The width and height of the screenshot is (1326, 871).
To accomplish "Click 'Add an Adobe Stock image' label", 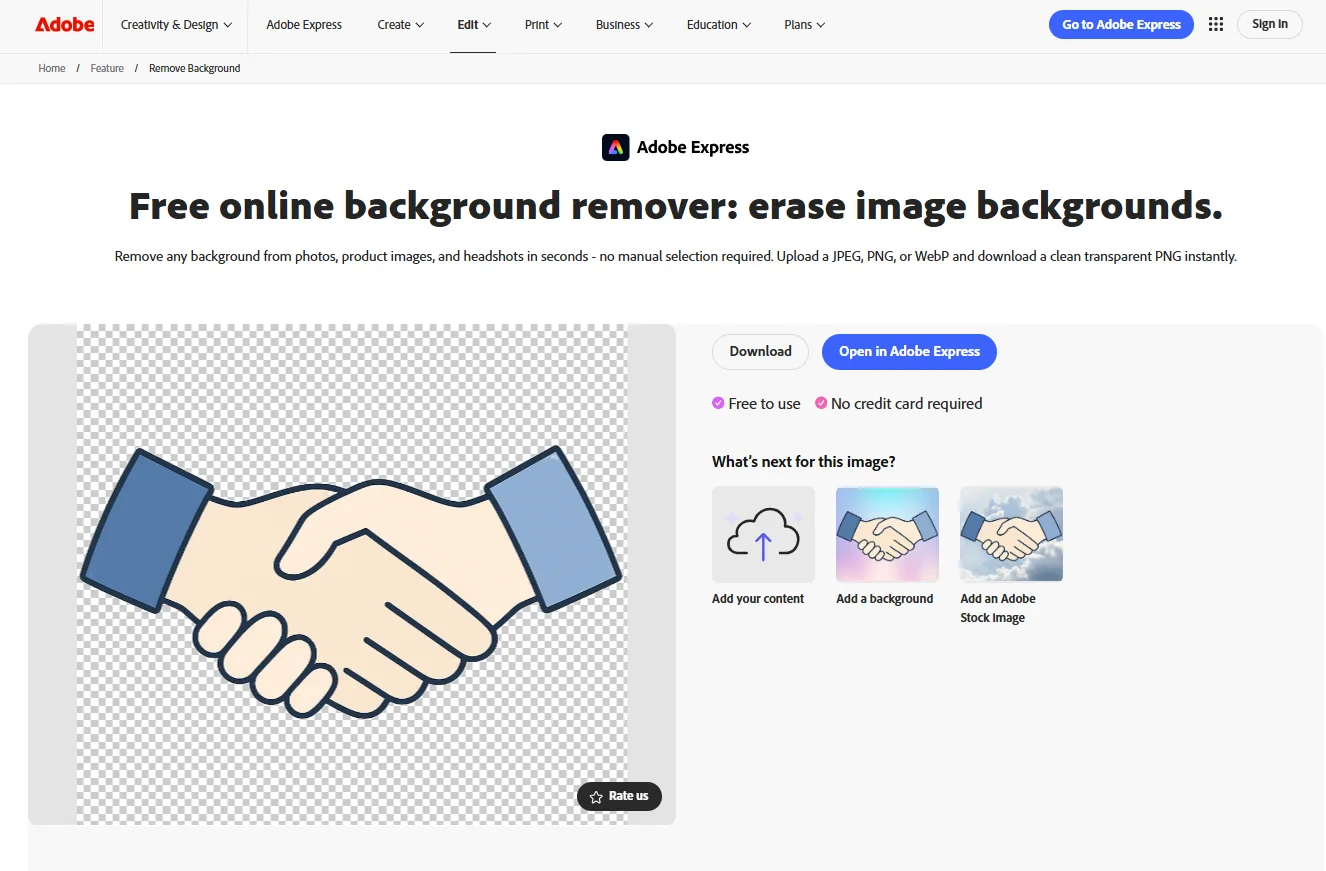I will 998,608.
